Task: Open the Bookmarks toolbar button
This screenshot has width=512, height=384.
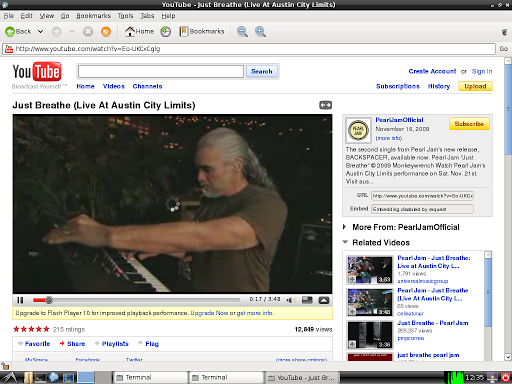Action: (202, 31)
